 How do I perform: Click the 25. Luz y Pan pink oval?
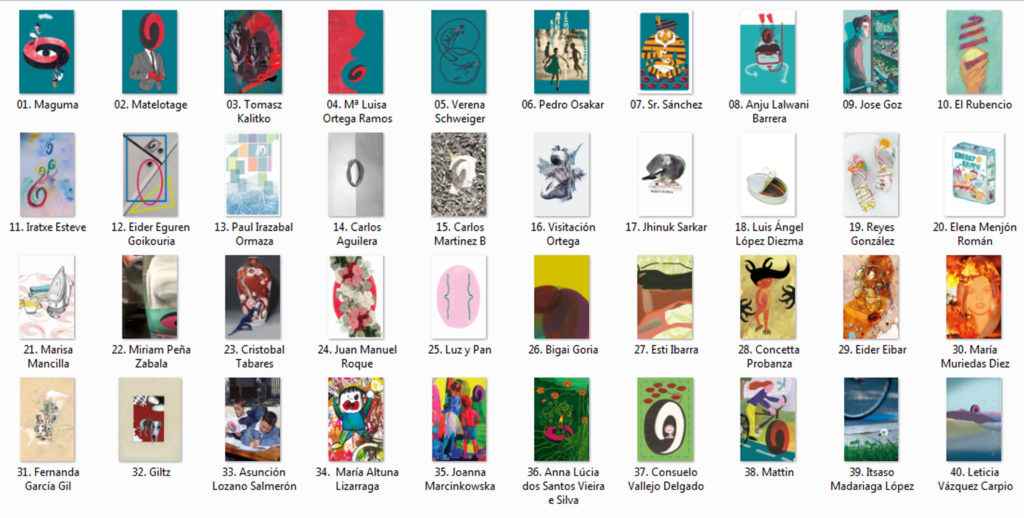[x=459, y=297]
